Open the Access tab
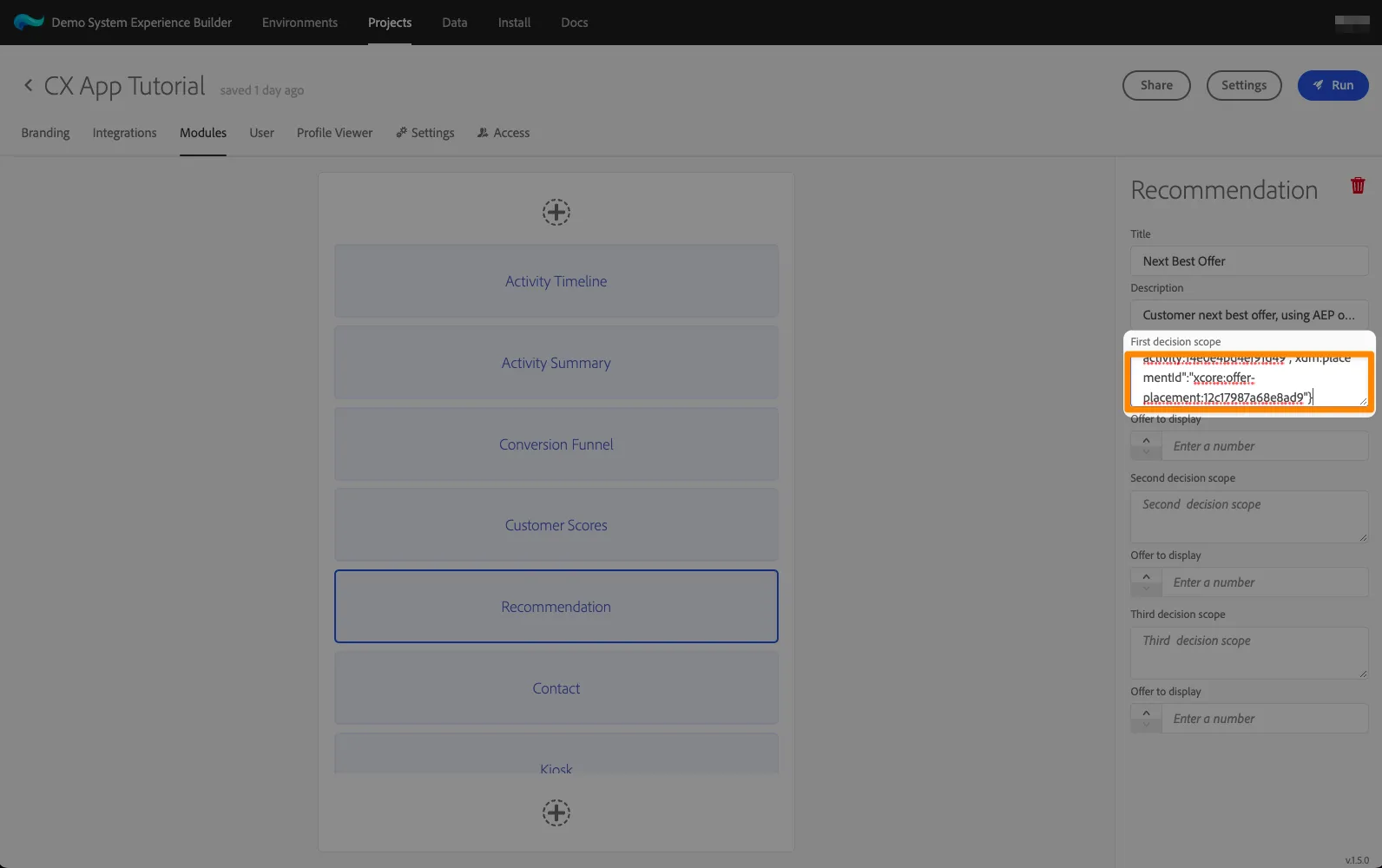 click(503, 133)
